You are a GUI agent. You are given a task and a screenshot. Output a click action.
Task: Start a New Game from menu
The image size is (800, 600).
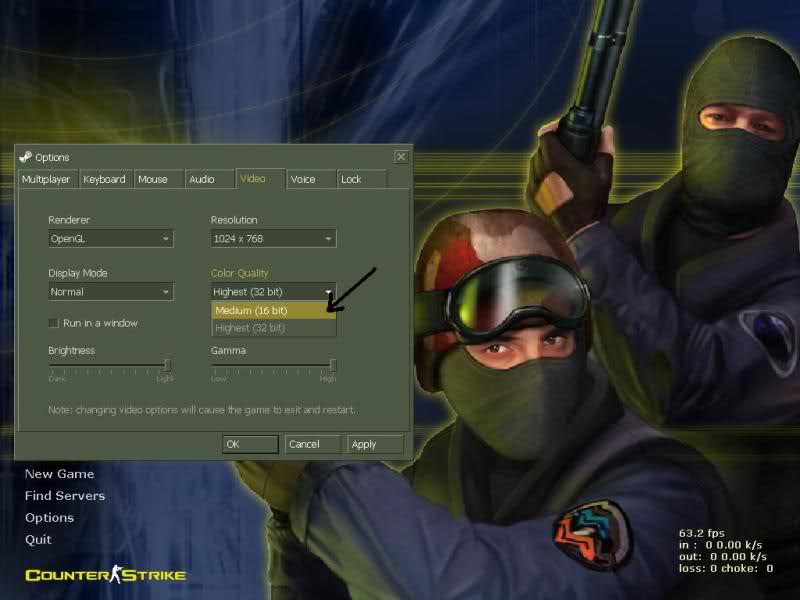[x=60, y=474]
